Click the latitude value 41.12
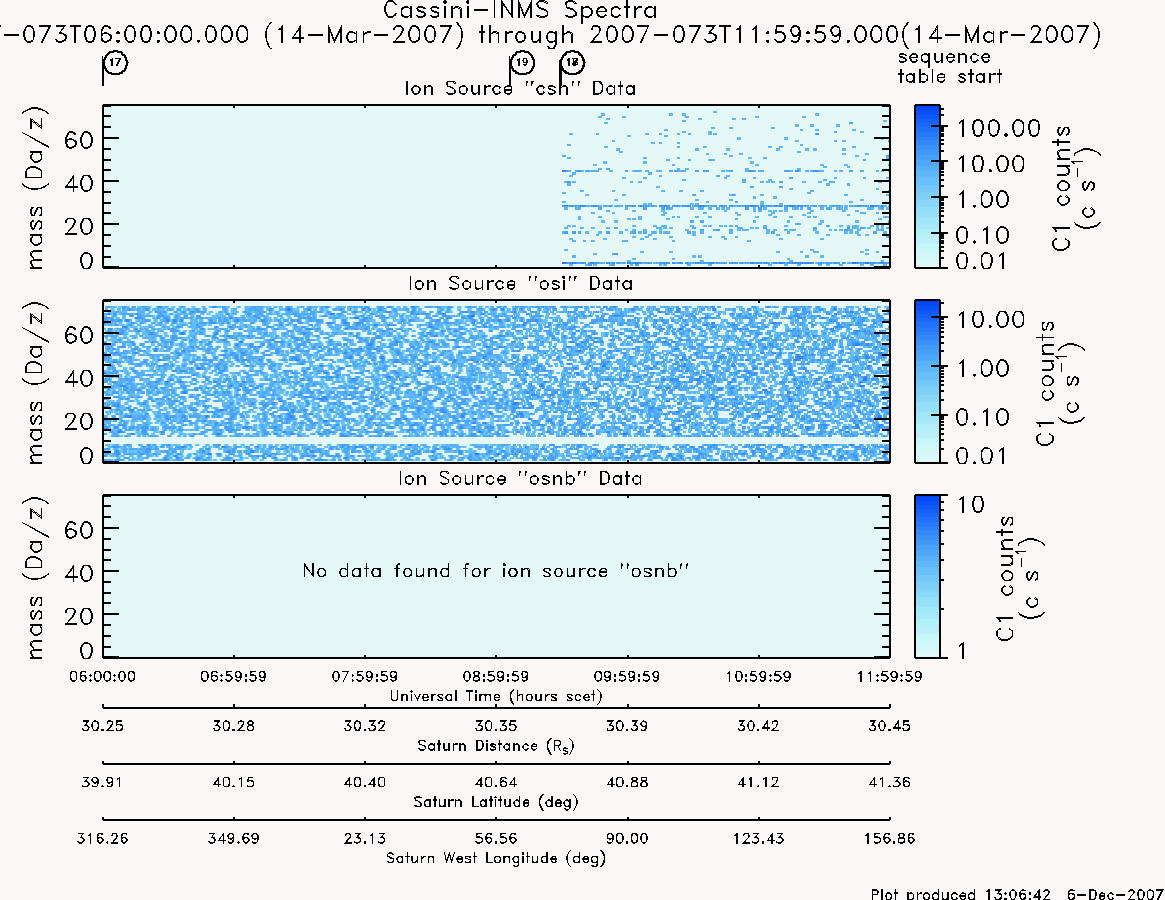This screenshot has width=1165, height=900. [758, 782]
